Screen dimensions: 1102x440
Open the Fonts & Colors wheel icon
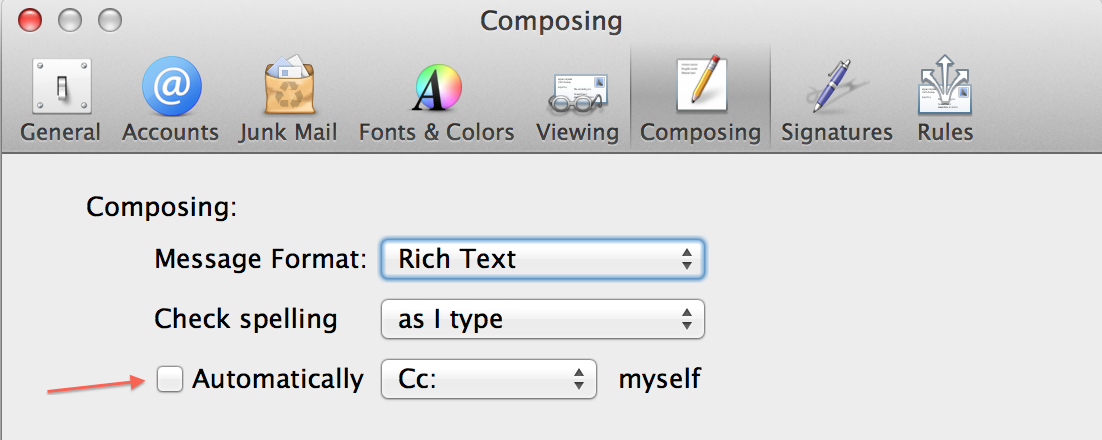coord(437,87)
